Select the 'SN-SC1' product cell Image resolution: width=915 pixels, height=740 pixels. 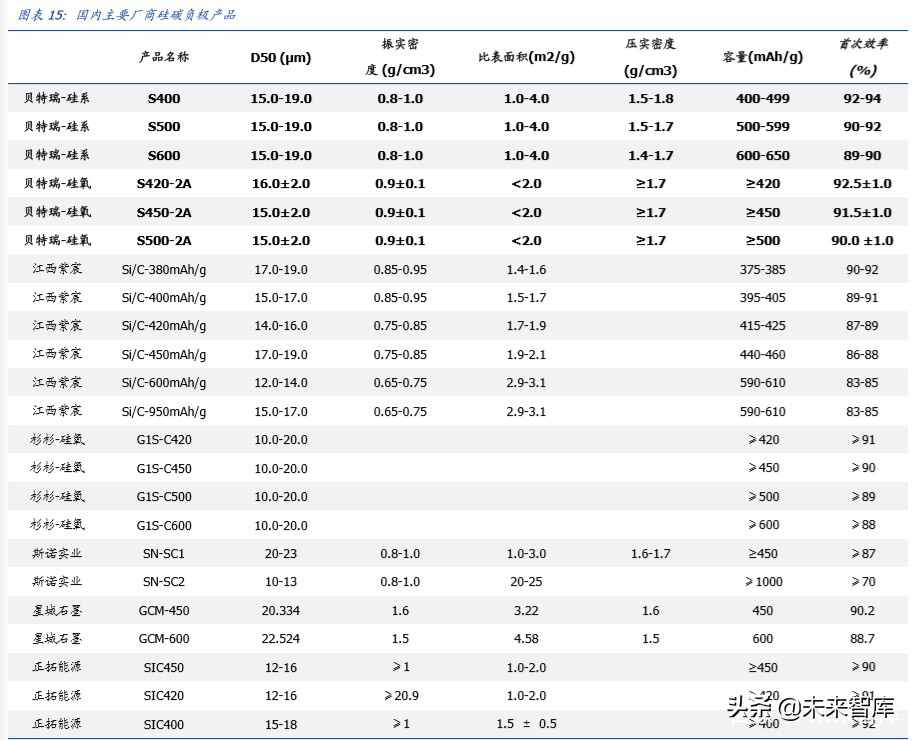click(164, 553)
